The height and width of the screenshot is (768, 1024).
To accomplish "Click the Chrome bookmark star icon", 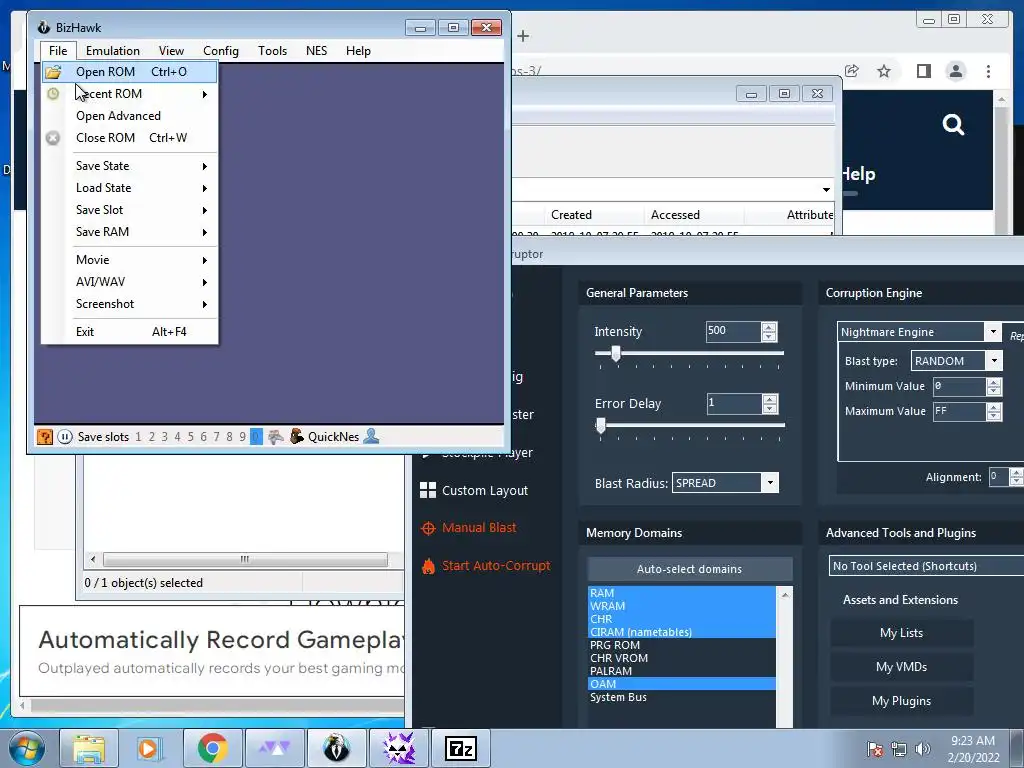I will [x=884, y=71].
